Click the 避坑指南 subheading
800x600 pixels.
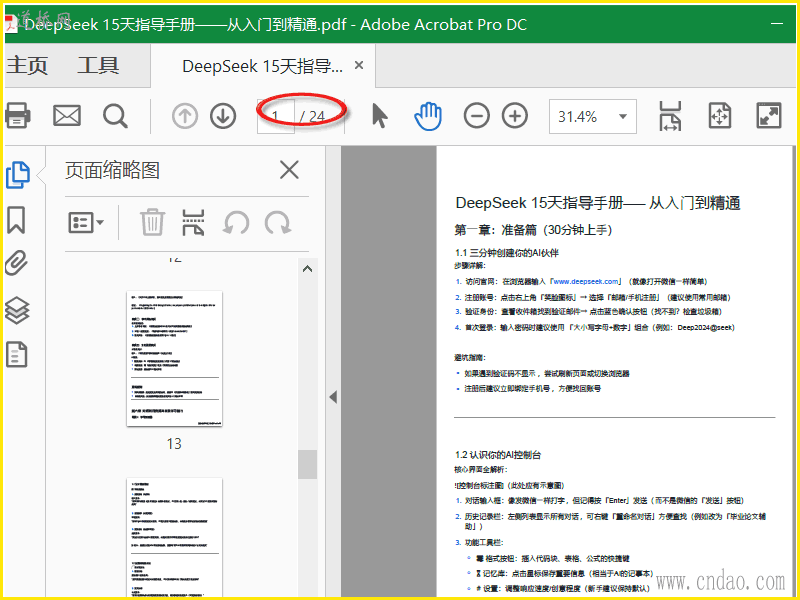click(470, 358)
